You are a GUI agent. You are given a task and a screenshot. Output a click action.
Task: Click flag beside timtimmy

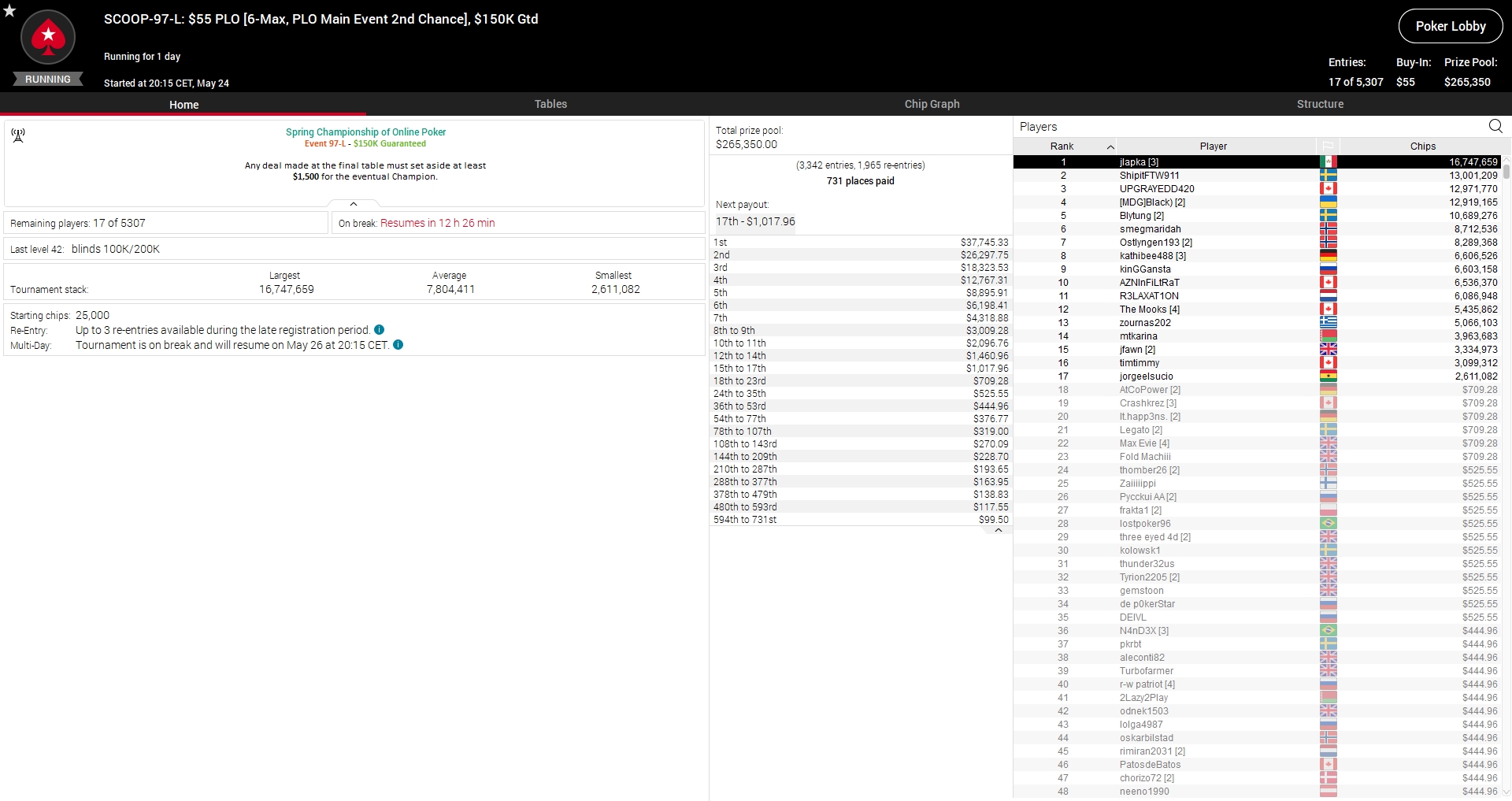(1328, 363)
